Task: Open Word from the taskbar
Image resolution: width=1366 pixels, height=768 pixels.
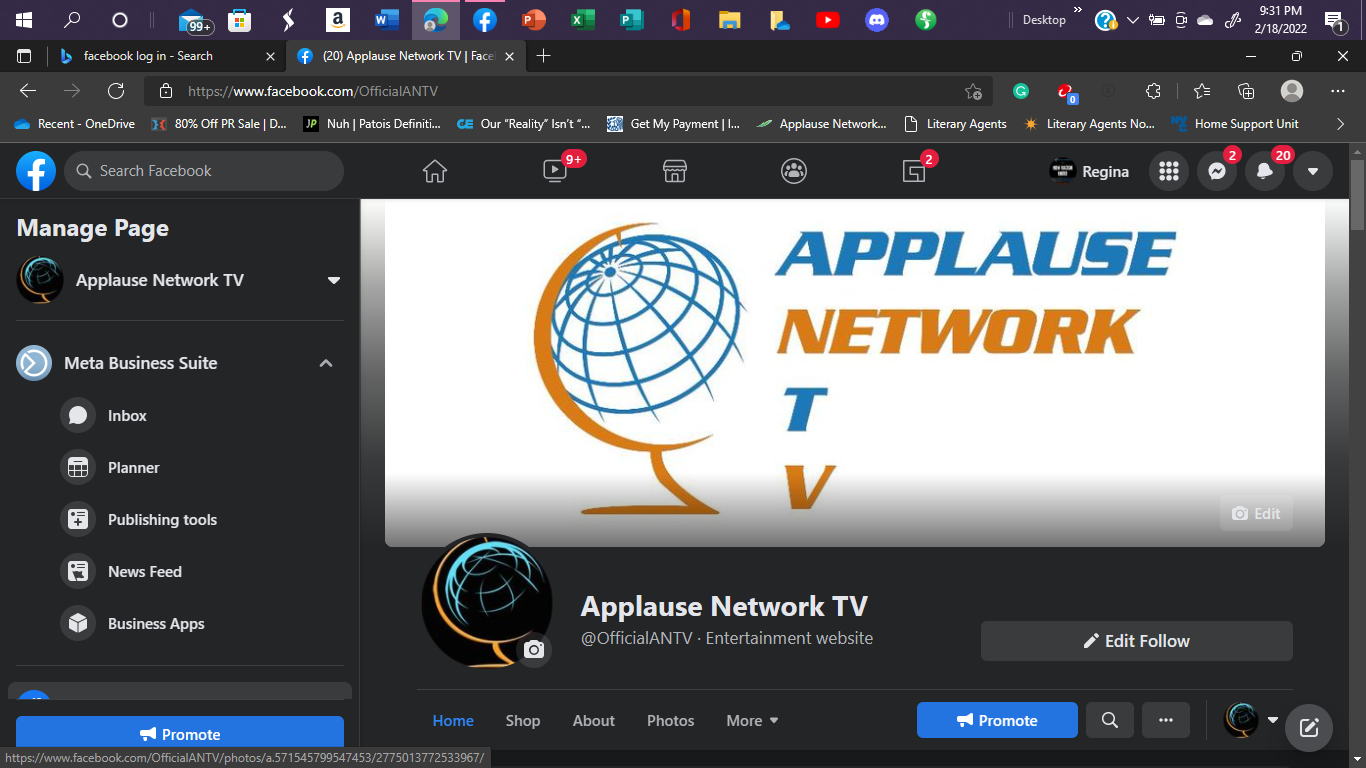Action: [x=386, y=20]
